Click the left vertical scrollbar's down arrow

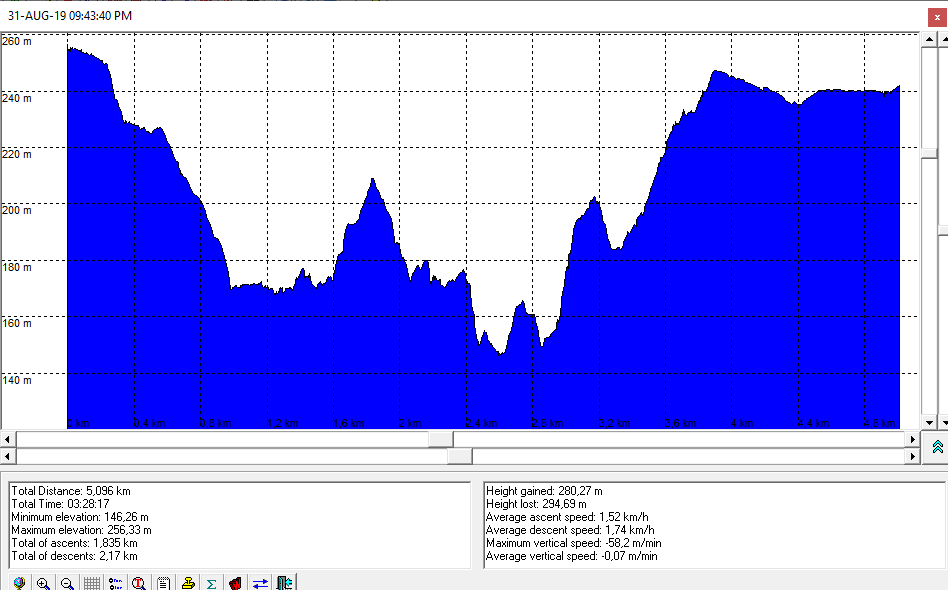coord(929,422)
